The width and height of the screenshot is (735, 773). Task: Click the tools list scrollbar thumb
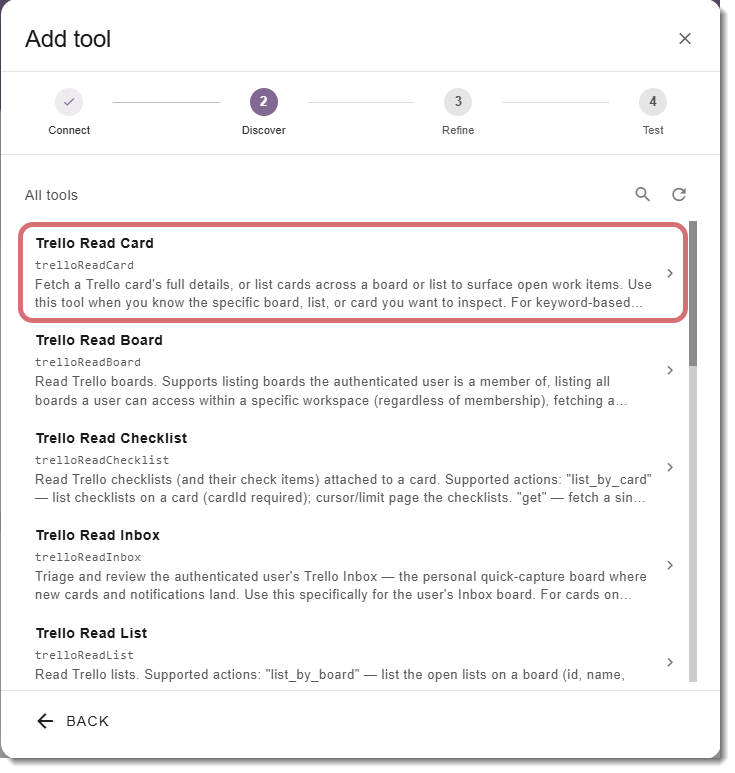click(693, 293)
